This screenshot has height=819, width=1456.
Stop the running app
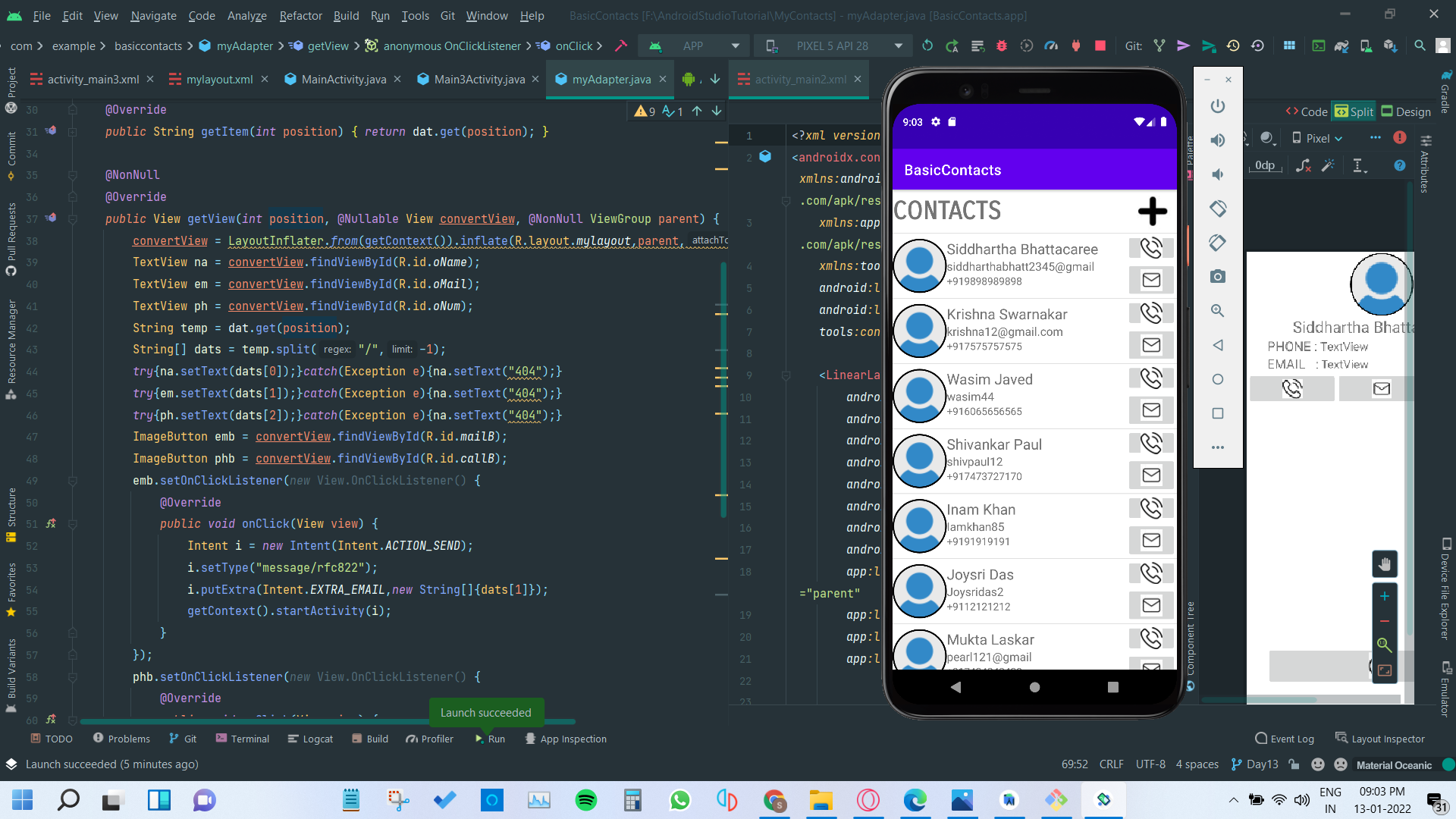(1100, 46)
